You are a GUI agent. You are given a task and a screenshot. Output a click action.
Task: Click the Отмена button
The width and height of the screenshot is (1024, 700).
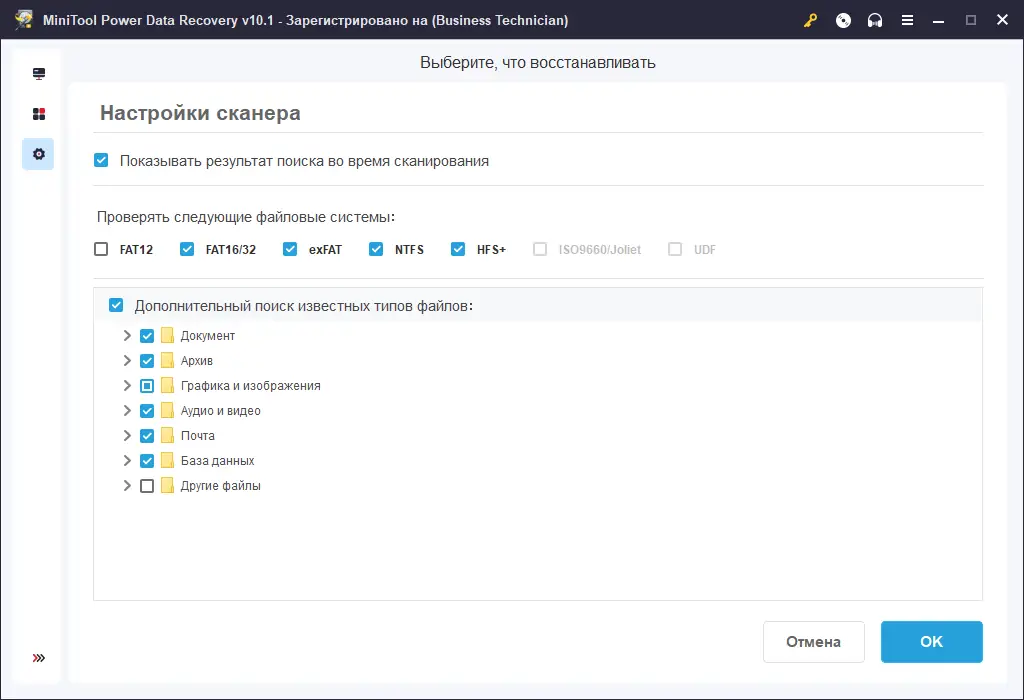click(814, 642)
